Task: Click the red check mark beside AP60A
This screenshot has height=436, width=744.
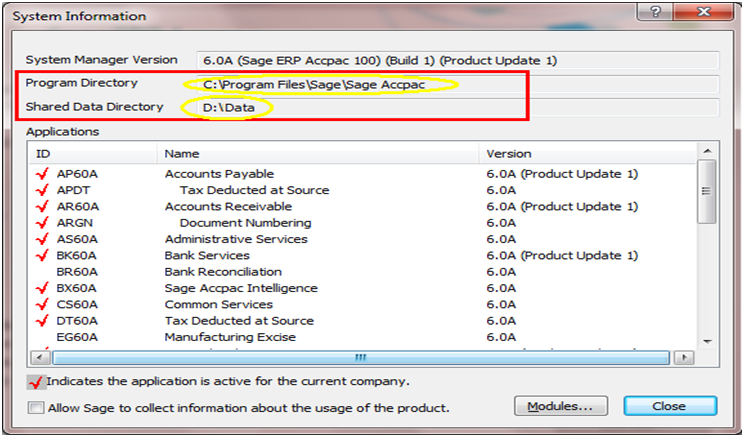Action: pyautogui.click(x=42, y=174)
